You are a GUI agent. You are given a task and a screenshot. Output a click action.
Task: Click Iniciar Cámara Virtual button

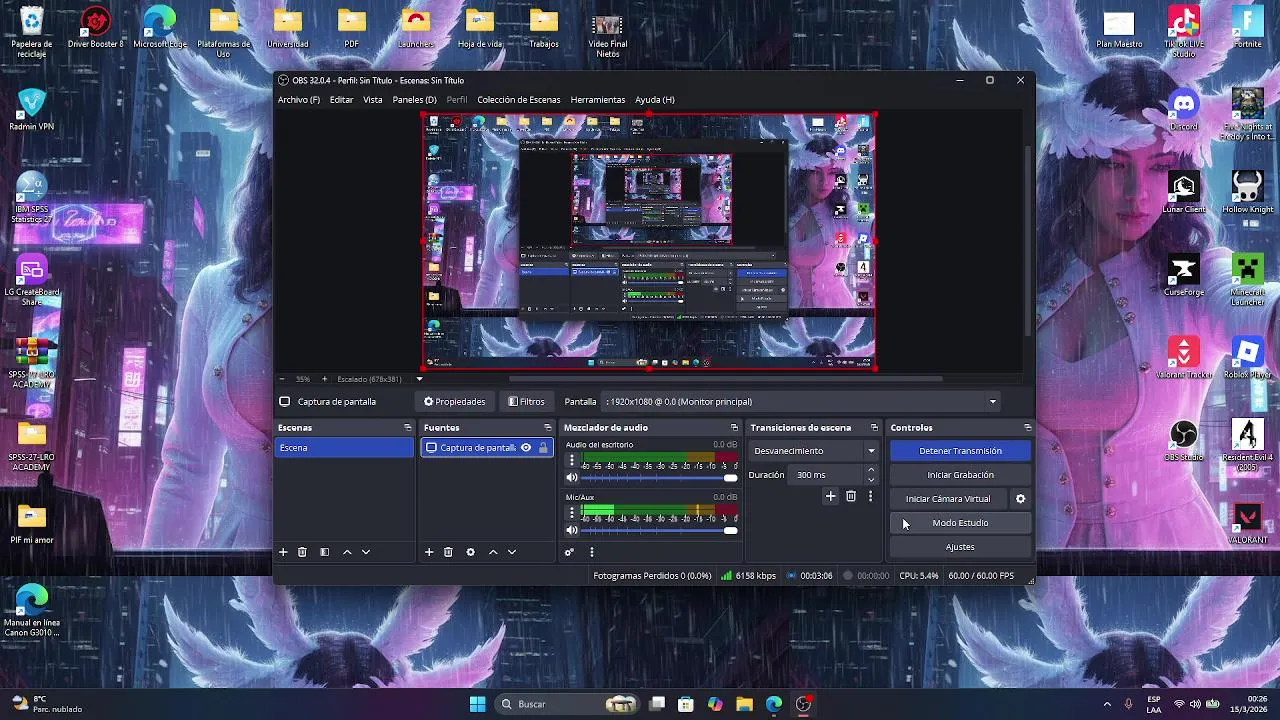point(948,499)
